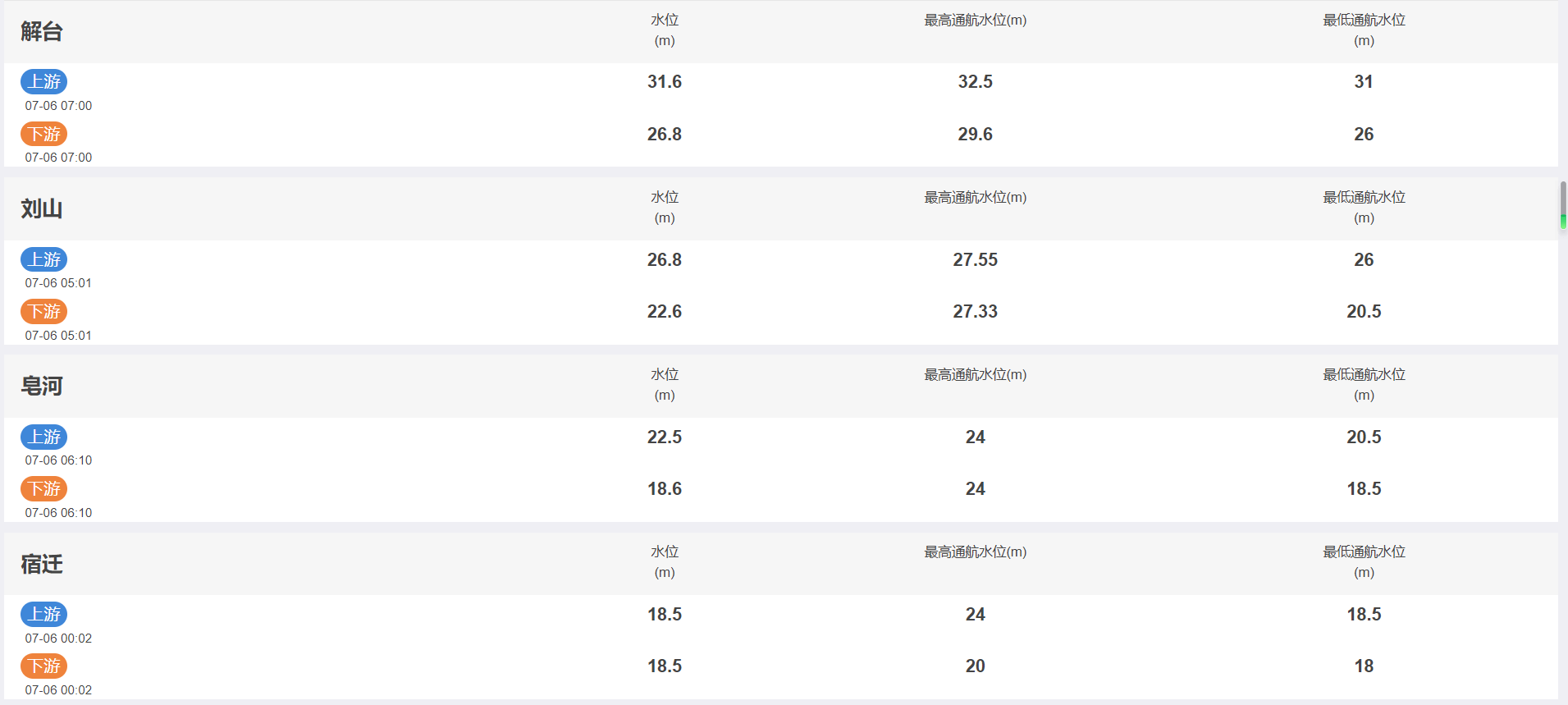Click 最高通航水位 header in 解台 section

tap(976, 21)
